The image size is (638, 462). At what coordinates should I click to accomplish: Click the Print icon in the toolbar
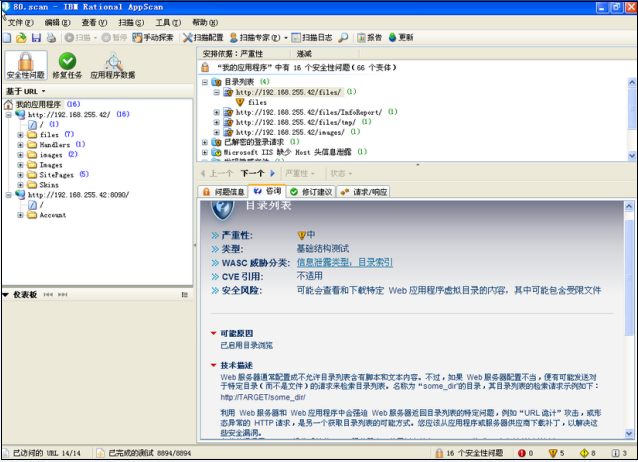pos(51,37)
